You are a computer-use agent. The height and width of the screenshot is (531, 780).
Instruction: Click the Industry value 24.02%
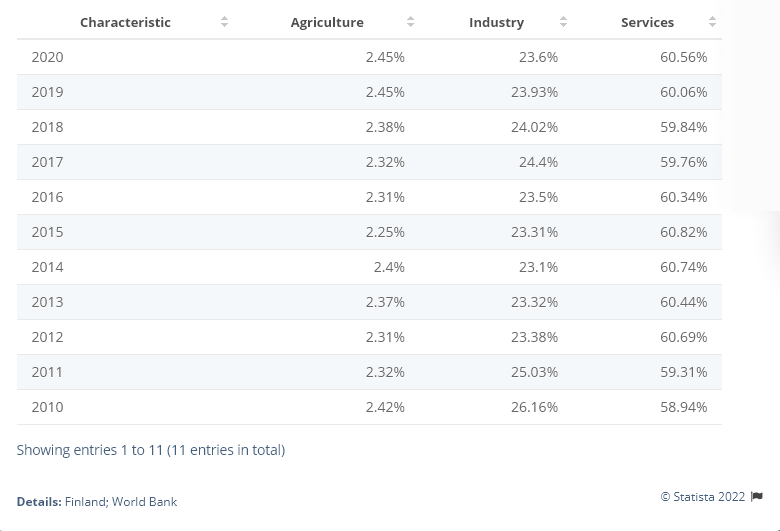[534, 127]
